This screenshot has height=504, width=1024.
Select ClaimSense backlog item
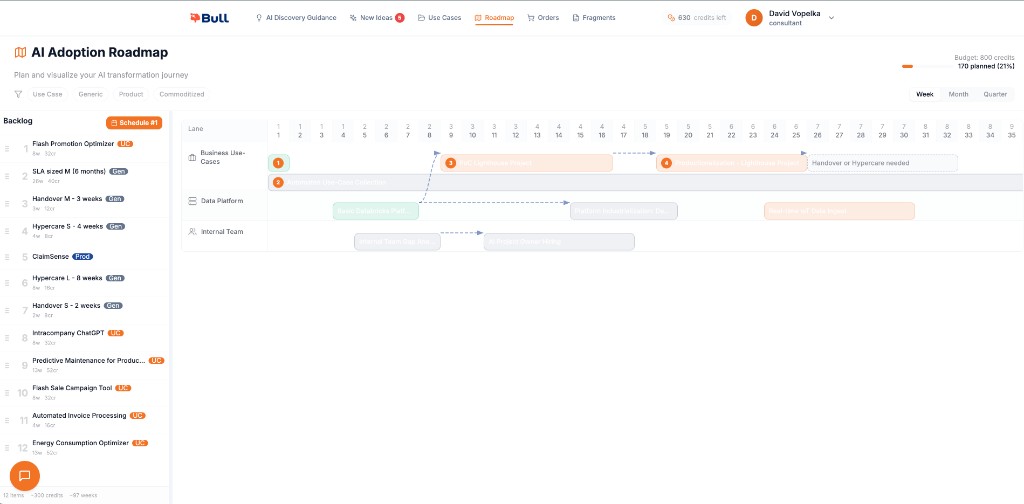point(85,257)
